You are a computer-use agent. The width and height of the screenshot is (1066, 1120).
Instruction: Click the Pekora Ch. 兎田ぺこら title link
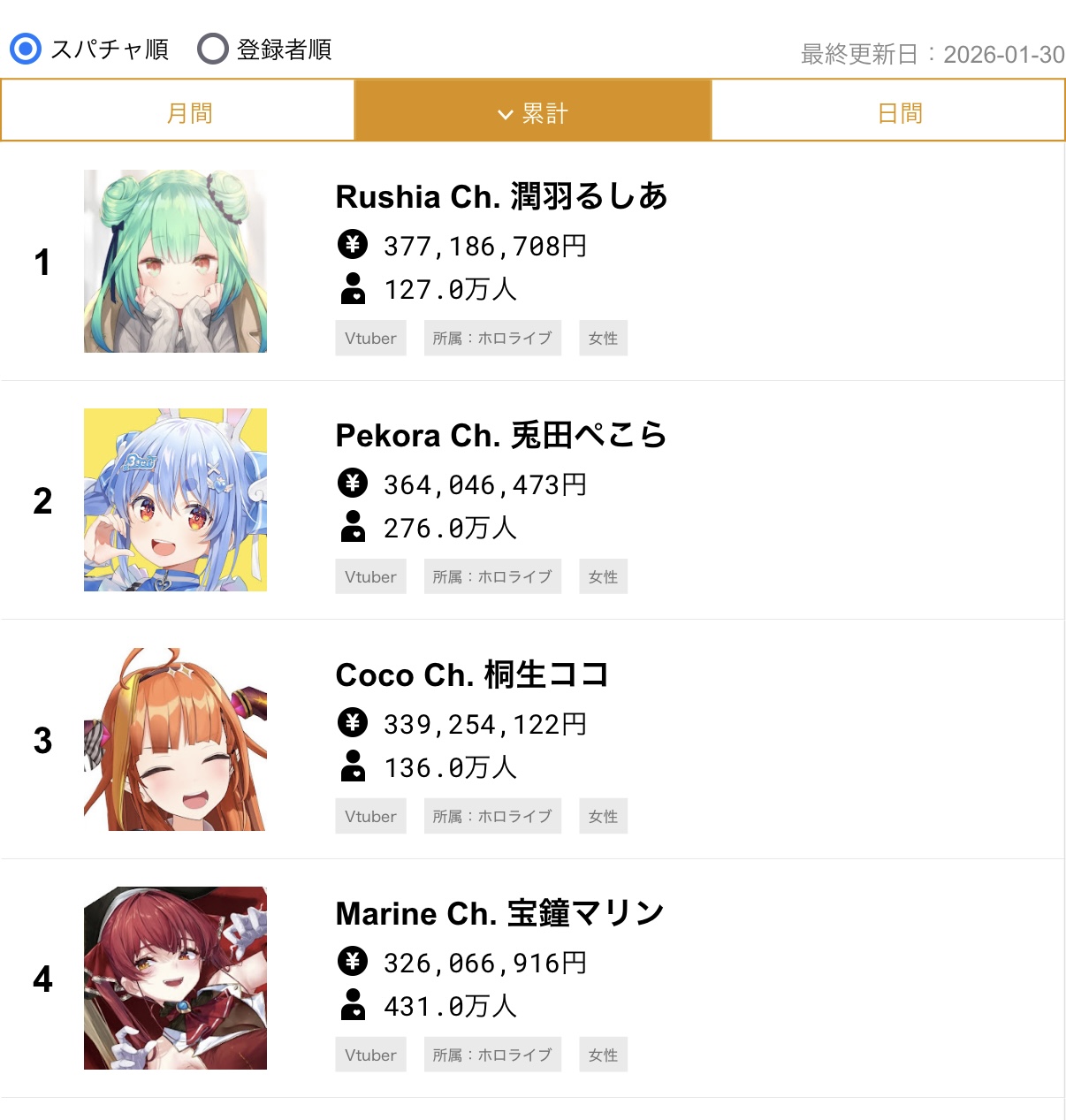point(501,435)
